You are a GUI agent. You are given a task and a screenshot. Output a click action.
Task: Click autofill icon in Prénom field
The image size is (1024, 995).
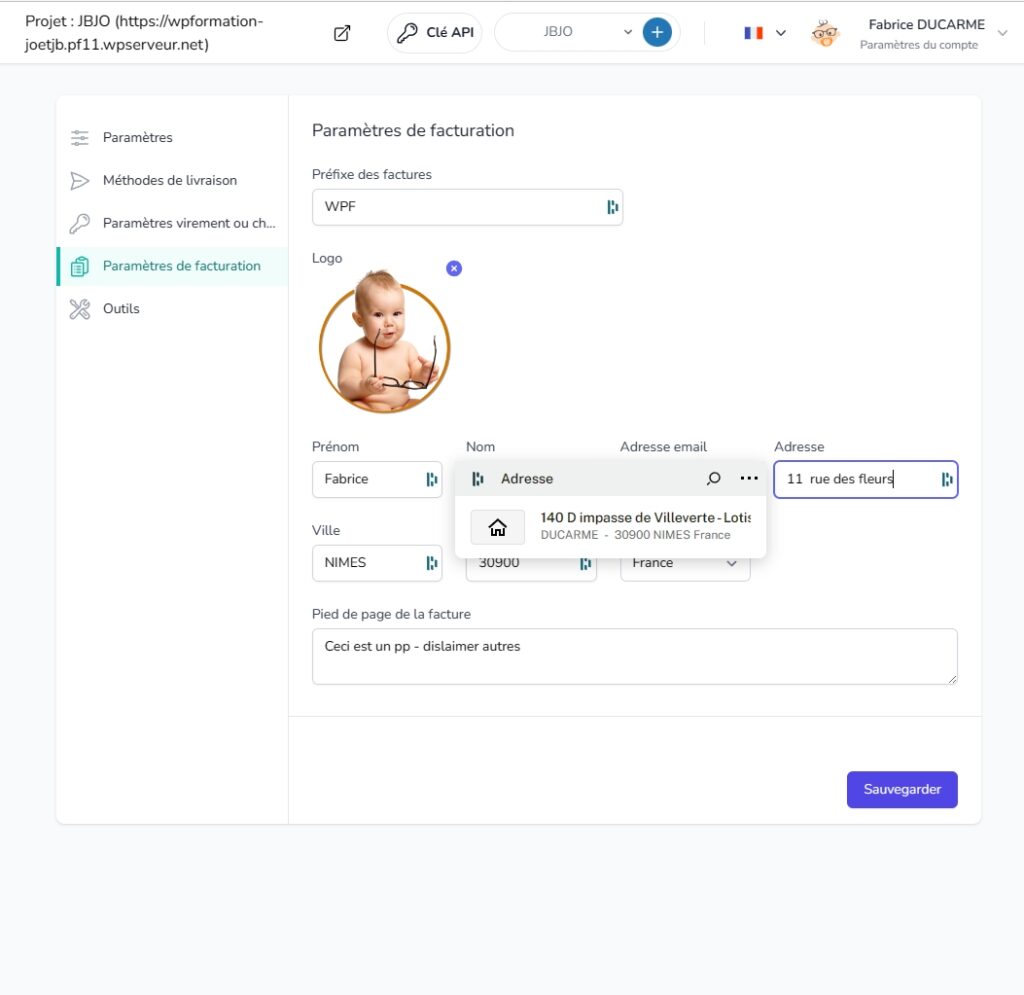432,479
